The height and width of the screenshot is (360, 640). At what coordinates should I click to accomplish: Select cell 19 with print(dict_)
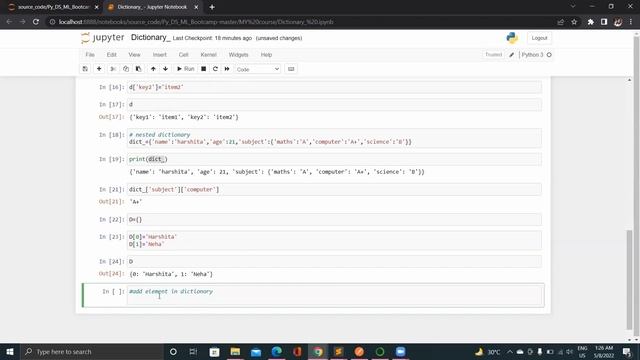coord(334,159)
